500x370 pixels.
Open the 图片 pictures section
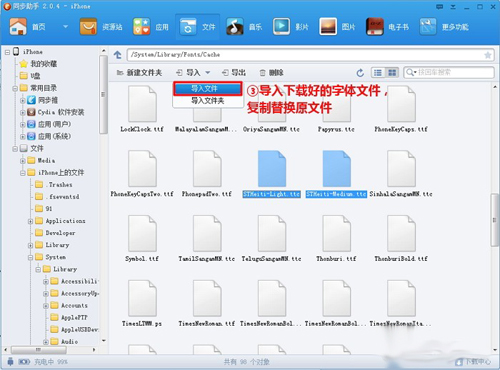328,27
